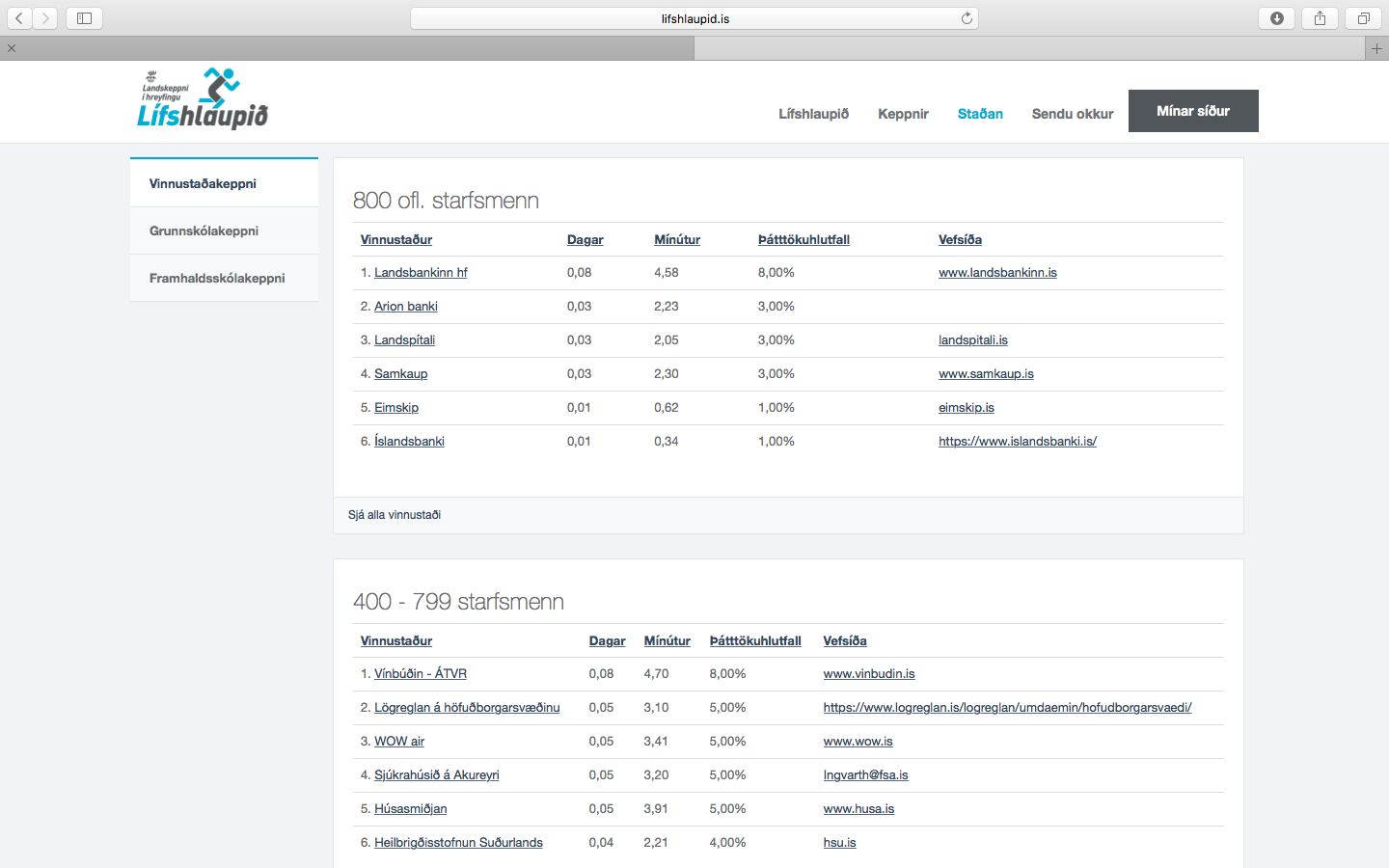Visit www.vinbudin.is website link

click(869, 674)
